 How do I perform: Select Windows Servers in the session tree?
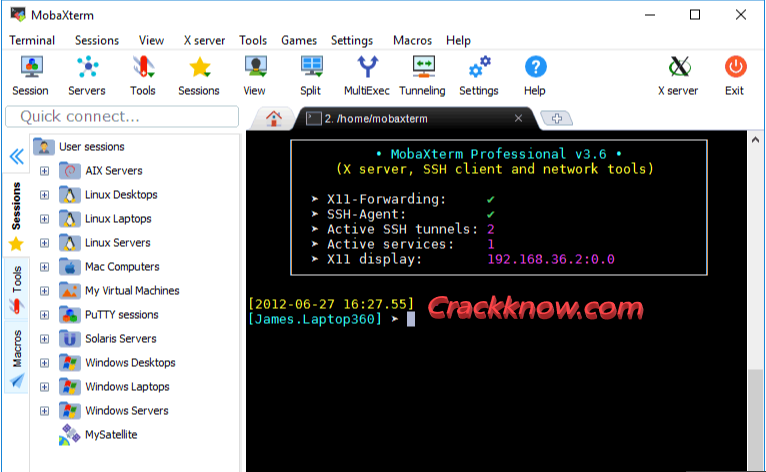(x=127, y=410)
